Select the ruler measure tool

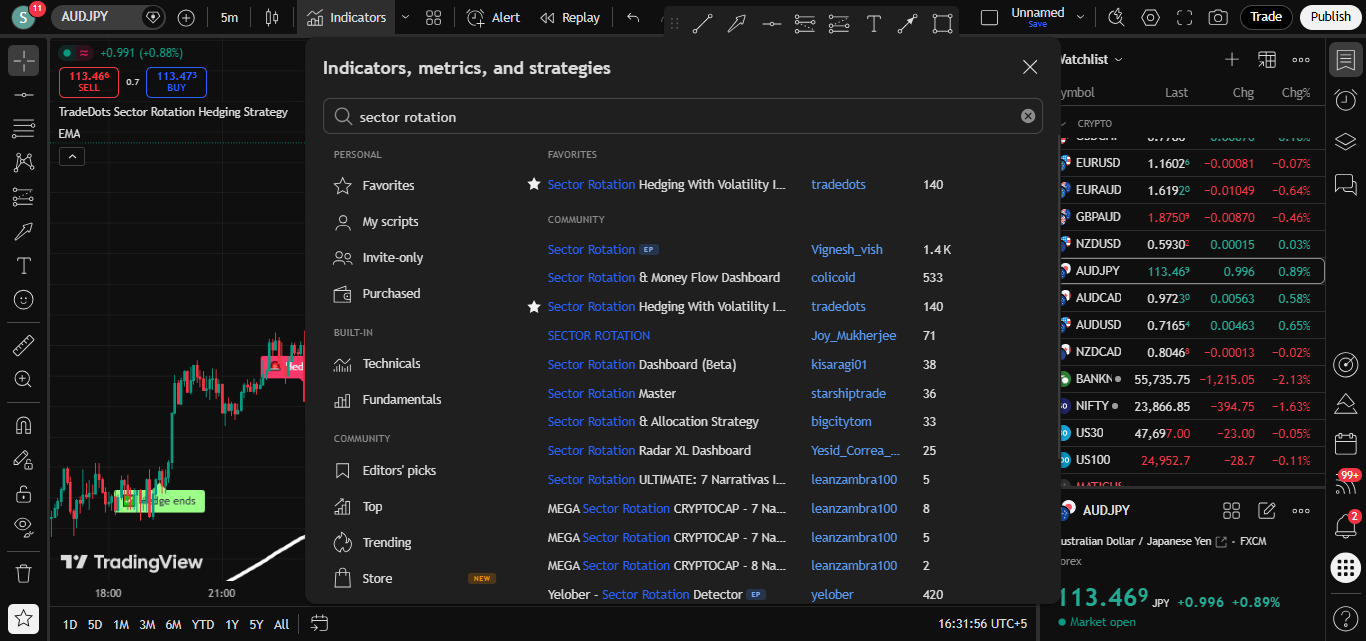tap(24, 346)
